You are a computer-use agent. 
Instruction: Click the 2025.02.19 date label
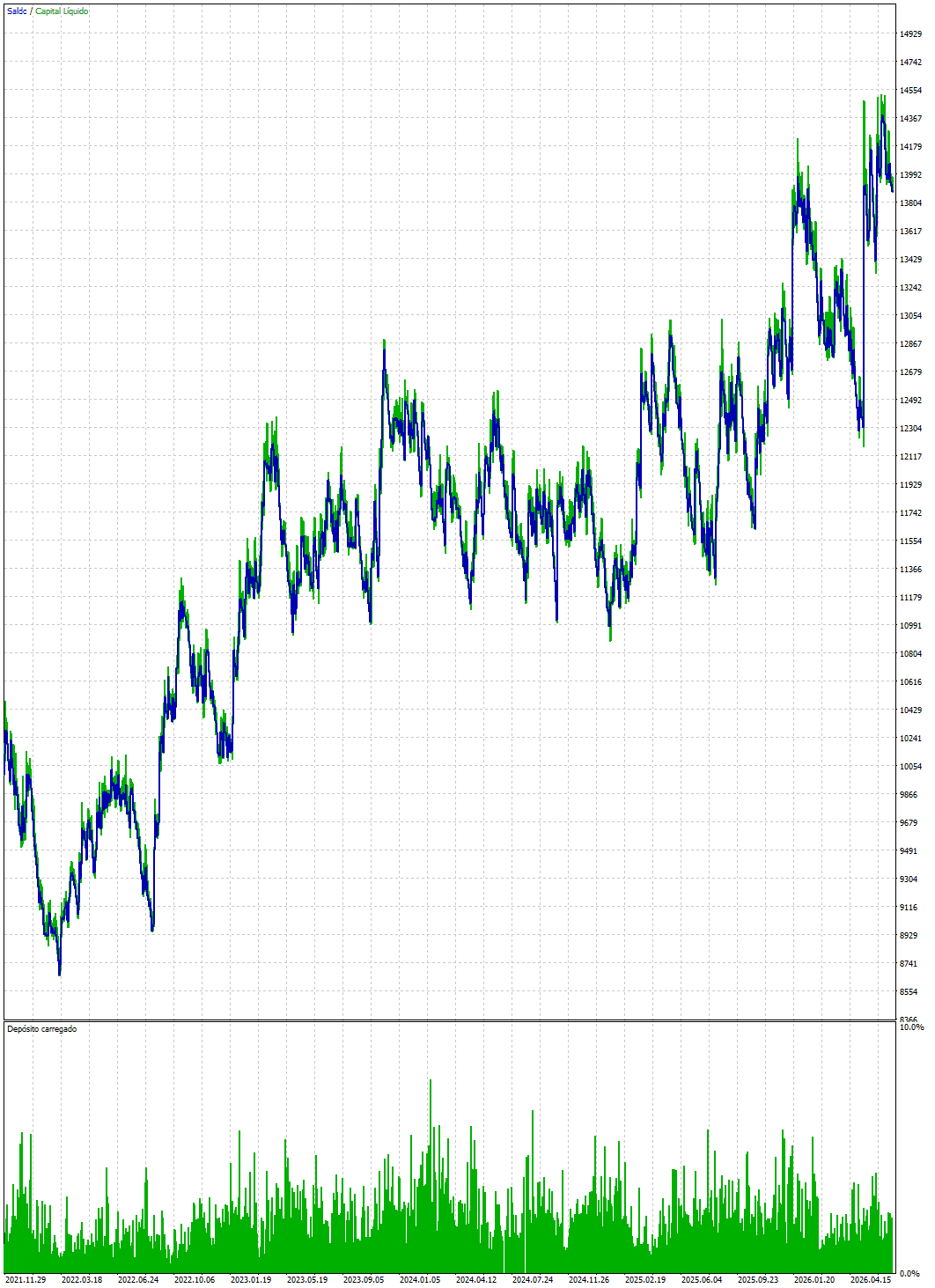[x=645, y=1280]
